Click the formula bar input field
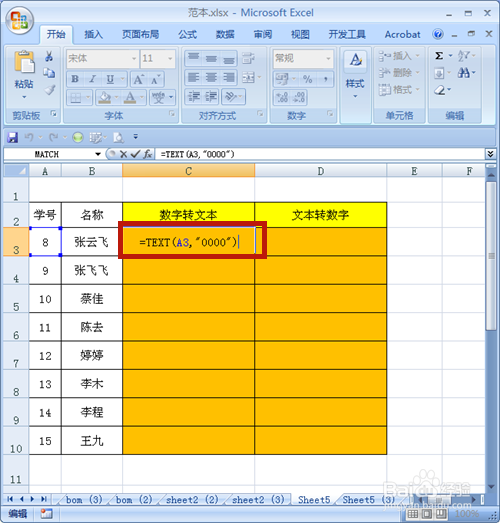Viewport: 500px width, 523px height. (x=320, y=154)
